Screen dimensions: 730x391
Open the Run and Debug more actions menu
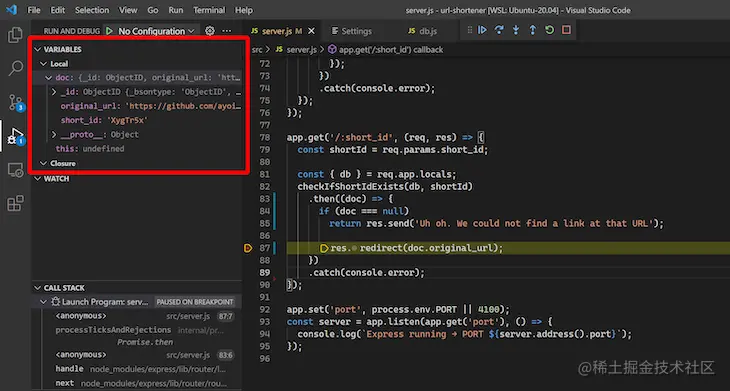[227, 31]
